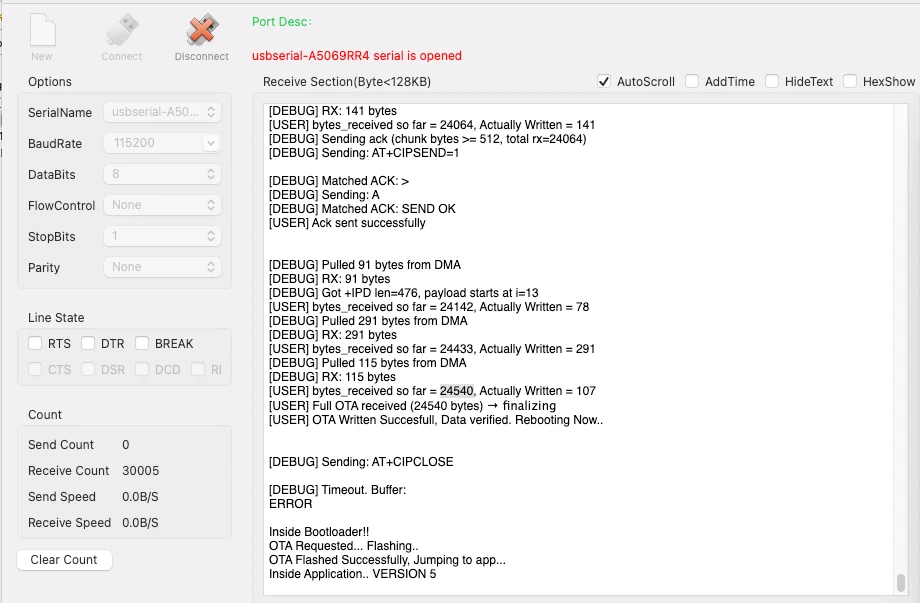This screenshot has height=603, width=920.
Task: Open the DataBits dropdown
Action: [161, 174]
